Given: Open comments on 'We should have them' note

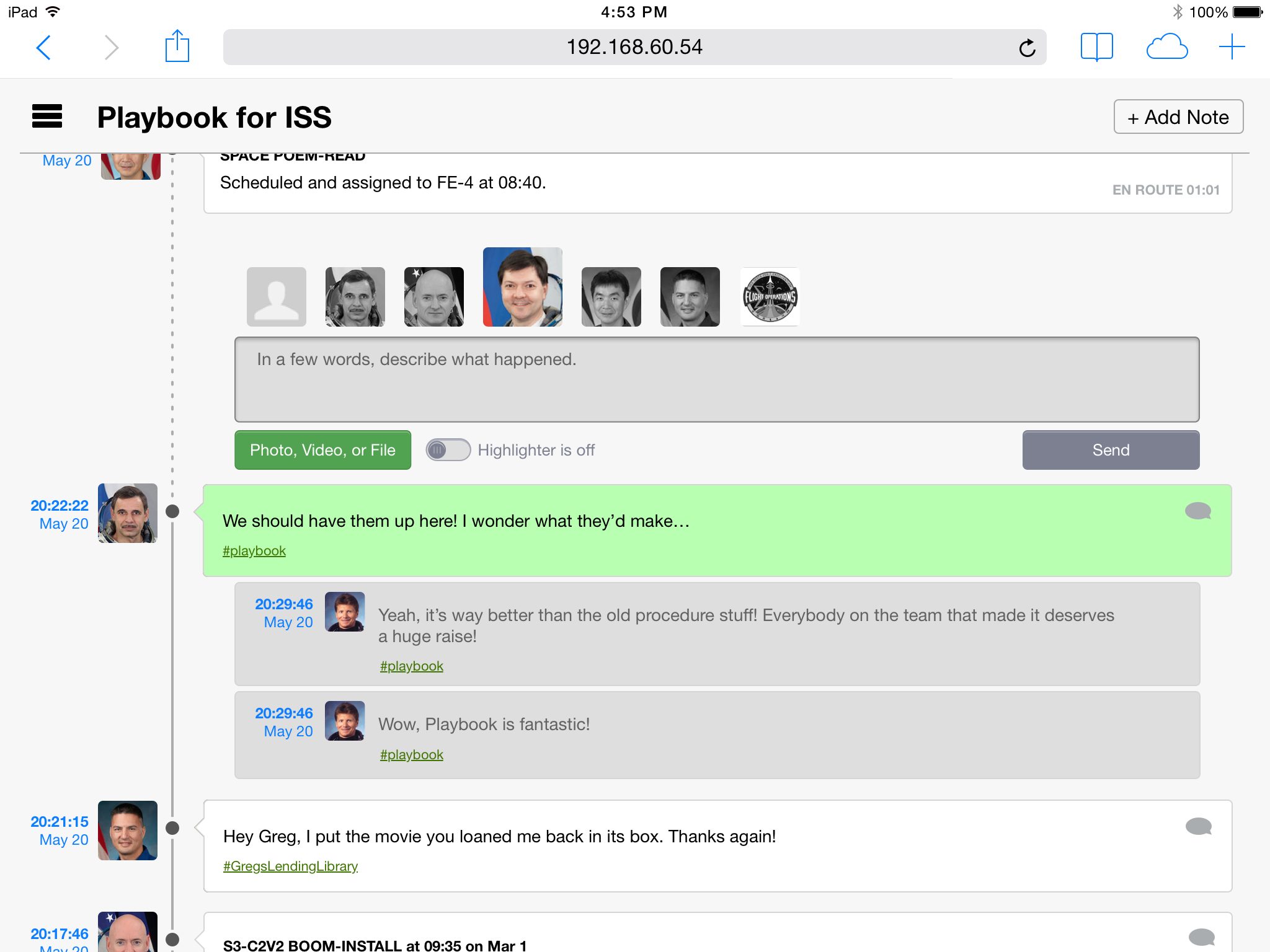Looking at the screenshot, I should [1197, 511].
